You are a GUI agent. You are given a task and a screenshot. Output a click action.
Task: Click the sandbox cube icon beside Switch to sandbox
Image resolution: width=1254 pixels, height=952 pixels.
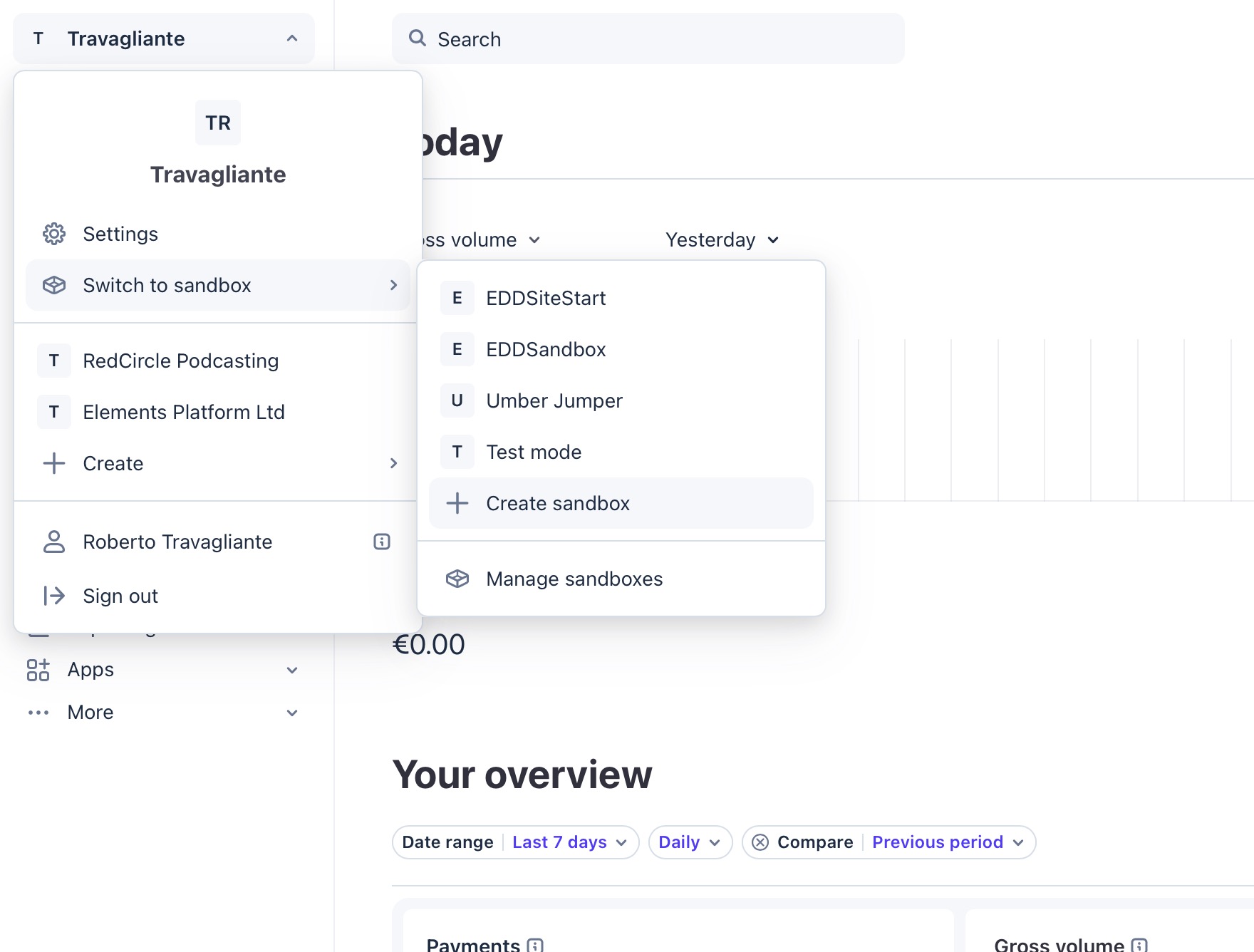[54, 285]
